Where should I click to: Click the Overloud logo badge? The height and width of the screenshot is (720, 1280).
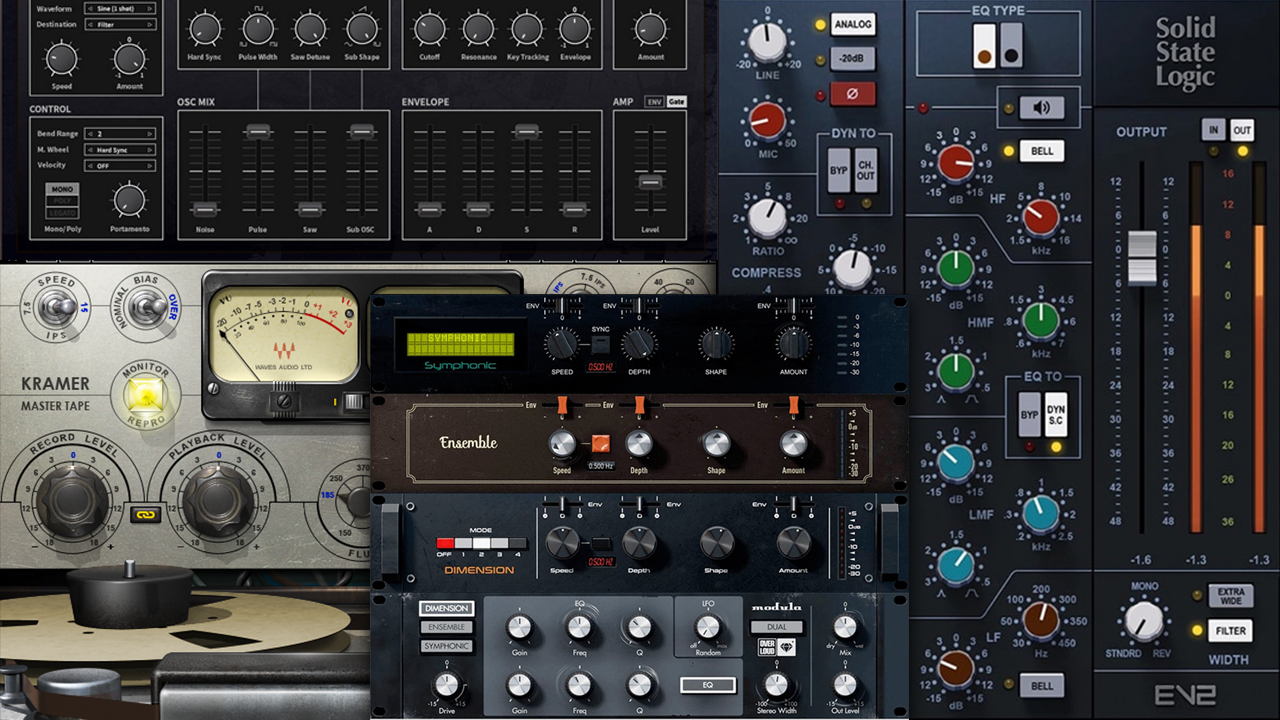[x=776, y=647]
